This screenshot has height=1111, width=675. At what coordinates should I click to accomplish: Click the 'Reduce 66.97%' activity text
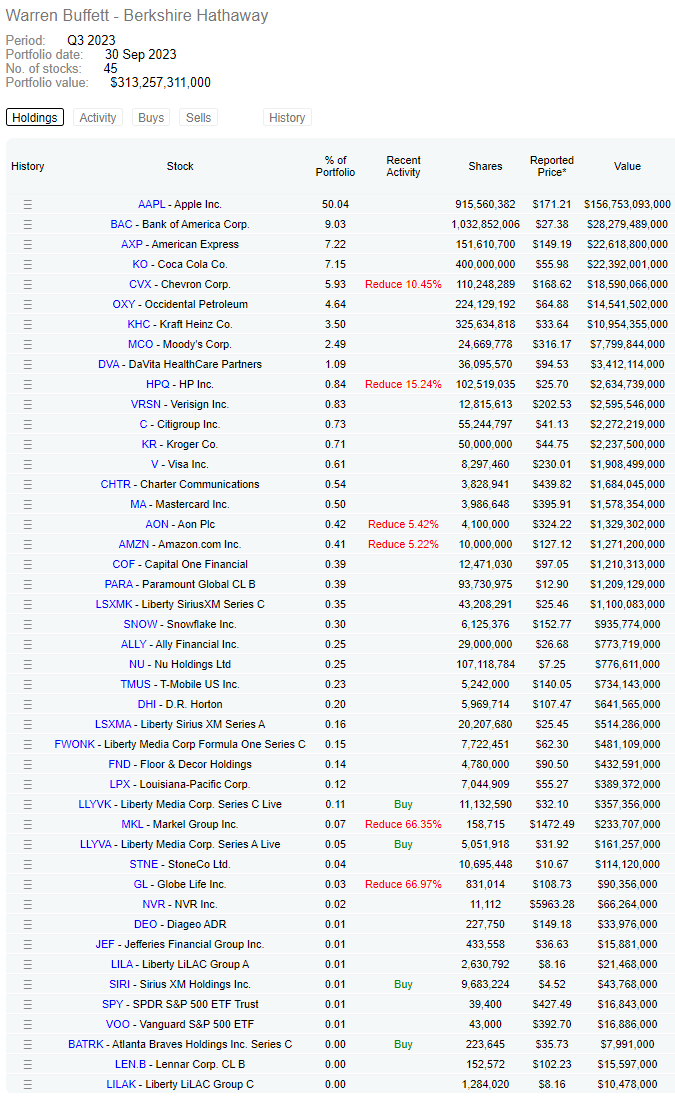tap(404, 885)
